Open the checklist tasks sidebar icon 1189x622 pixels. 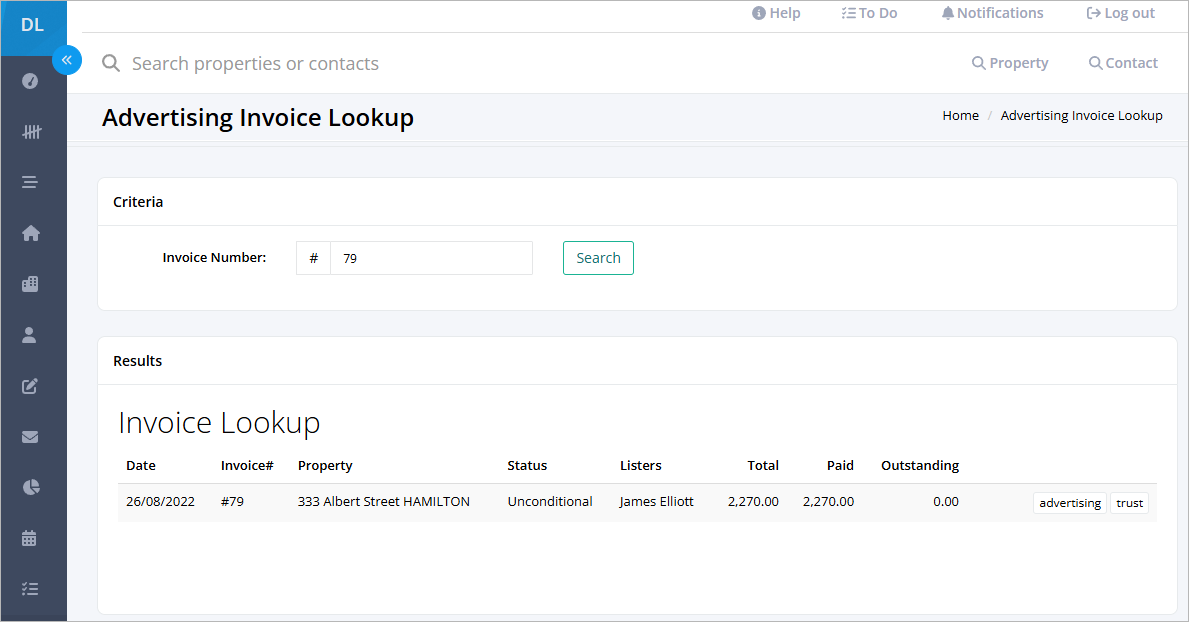point(30,589)
